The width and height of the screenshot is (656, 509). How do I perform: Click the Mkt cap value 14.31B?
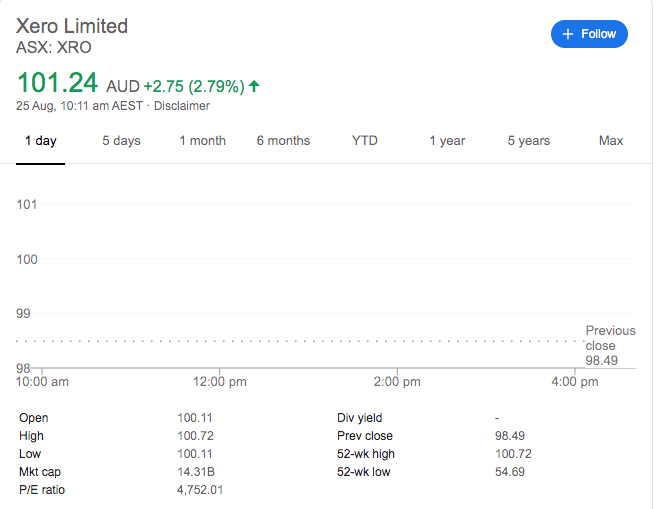tap(194, 472)
